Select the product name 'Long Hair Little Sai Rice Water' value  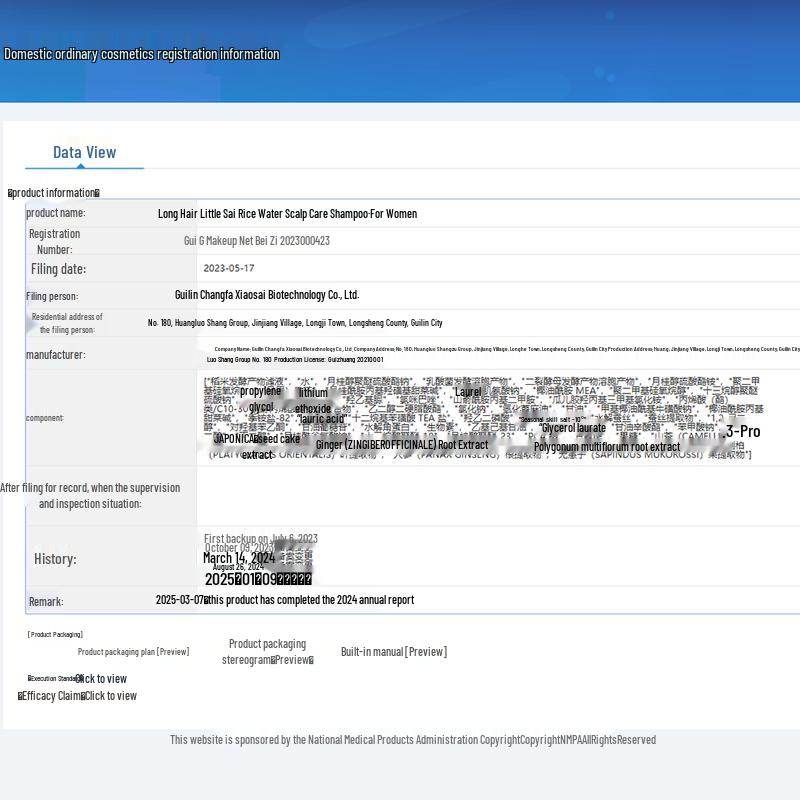coord(287,214)
